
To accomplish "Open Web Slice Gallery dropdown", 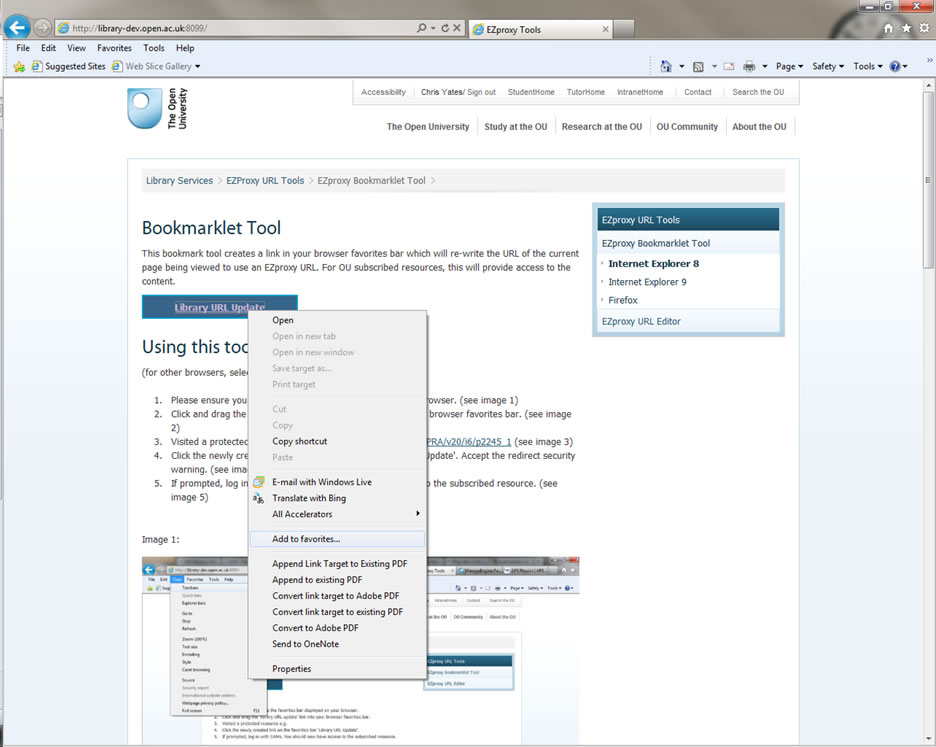I will [x=156, y=66].
